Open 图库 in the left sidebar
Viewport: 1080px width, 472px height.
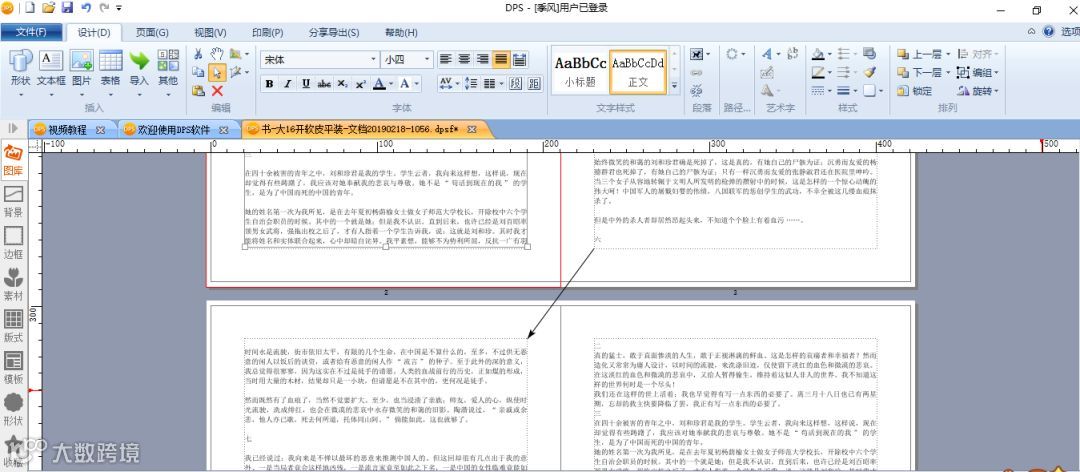(13, 160)
